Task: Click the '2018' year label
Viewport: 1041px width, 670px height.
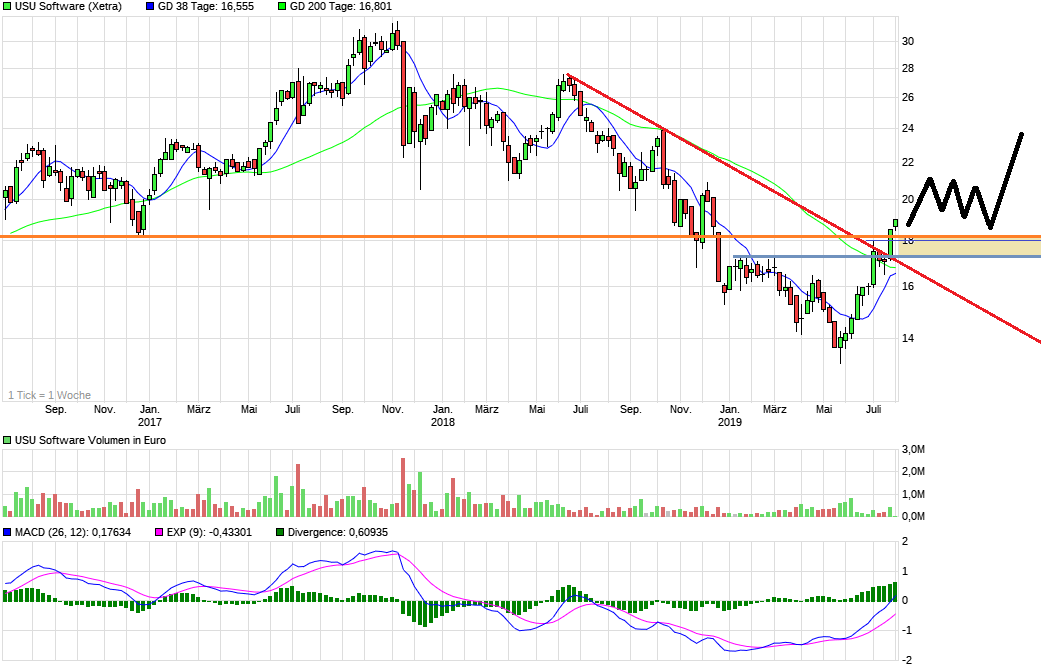Action: point(443,422)
